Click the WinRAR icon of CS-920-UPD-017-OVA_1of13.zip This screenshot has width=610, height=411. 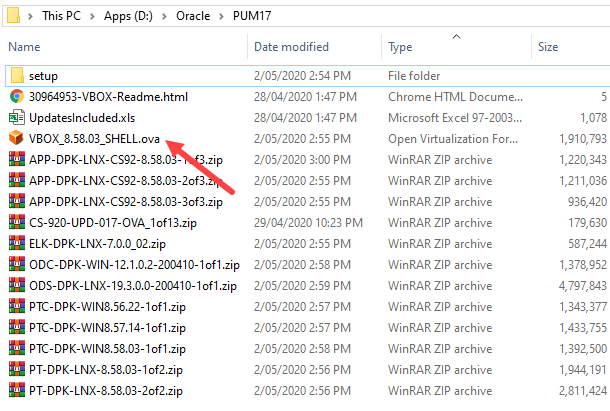coord(17,222)
